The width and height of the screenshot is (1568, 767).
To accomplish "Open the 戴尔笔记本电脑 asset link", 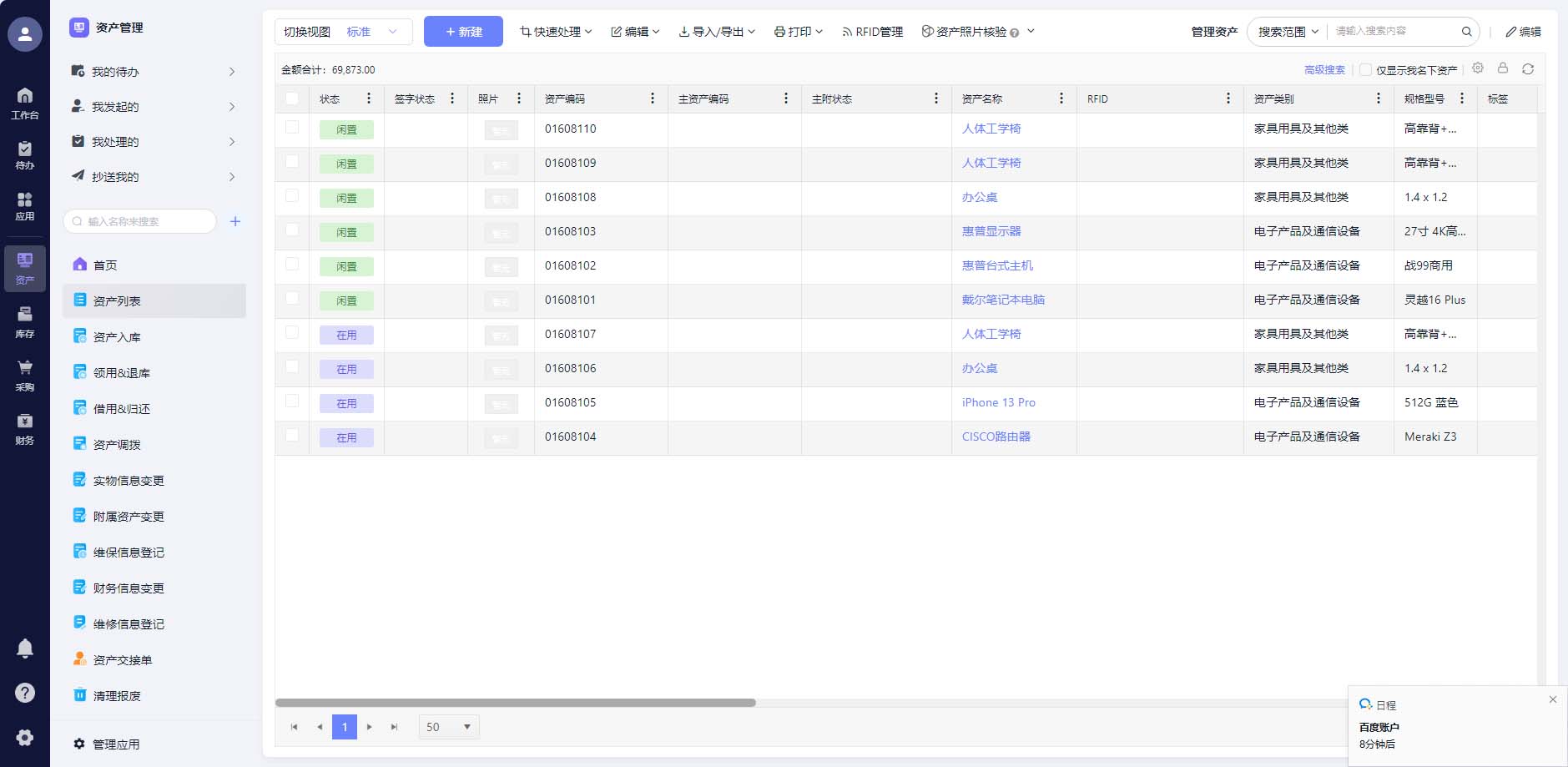I will [1003, 300].
